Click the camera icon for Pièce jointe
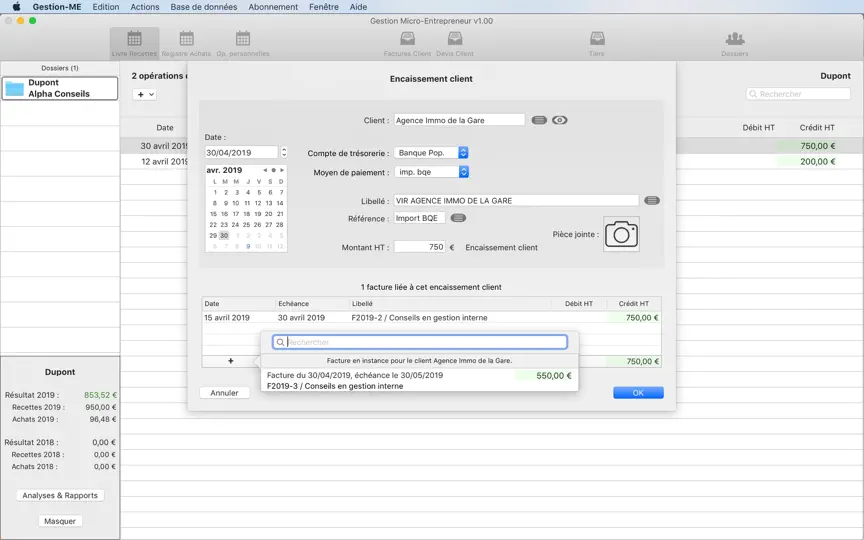The width and height of the screenshot is (864, 540). coord(621,234)
